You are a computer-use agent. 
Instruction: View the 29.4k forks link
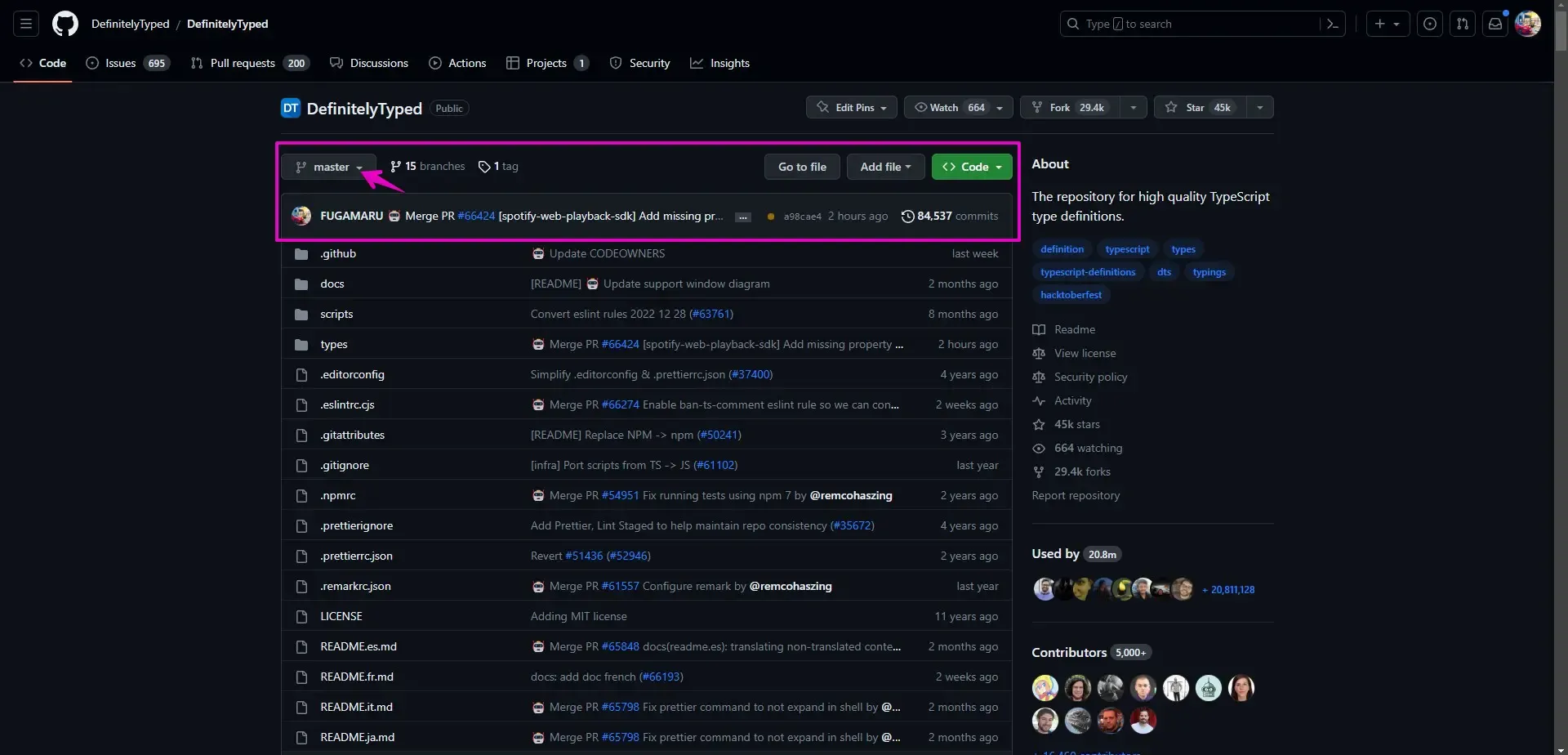[x=1071, y=471]
